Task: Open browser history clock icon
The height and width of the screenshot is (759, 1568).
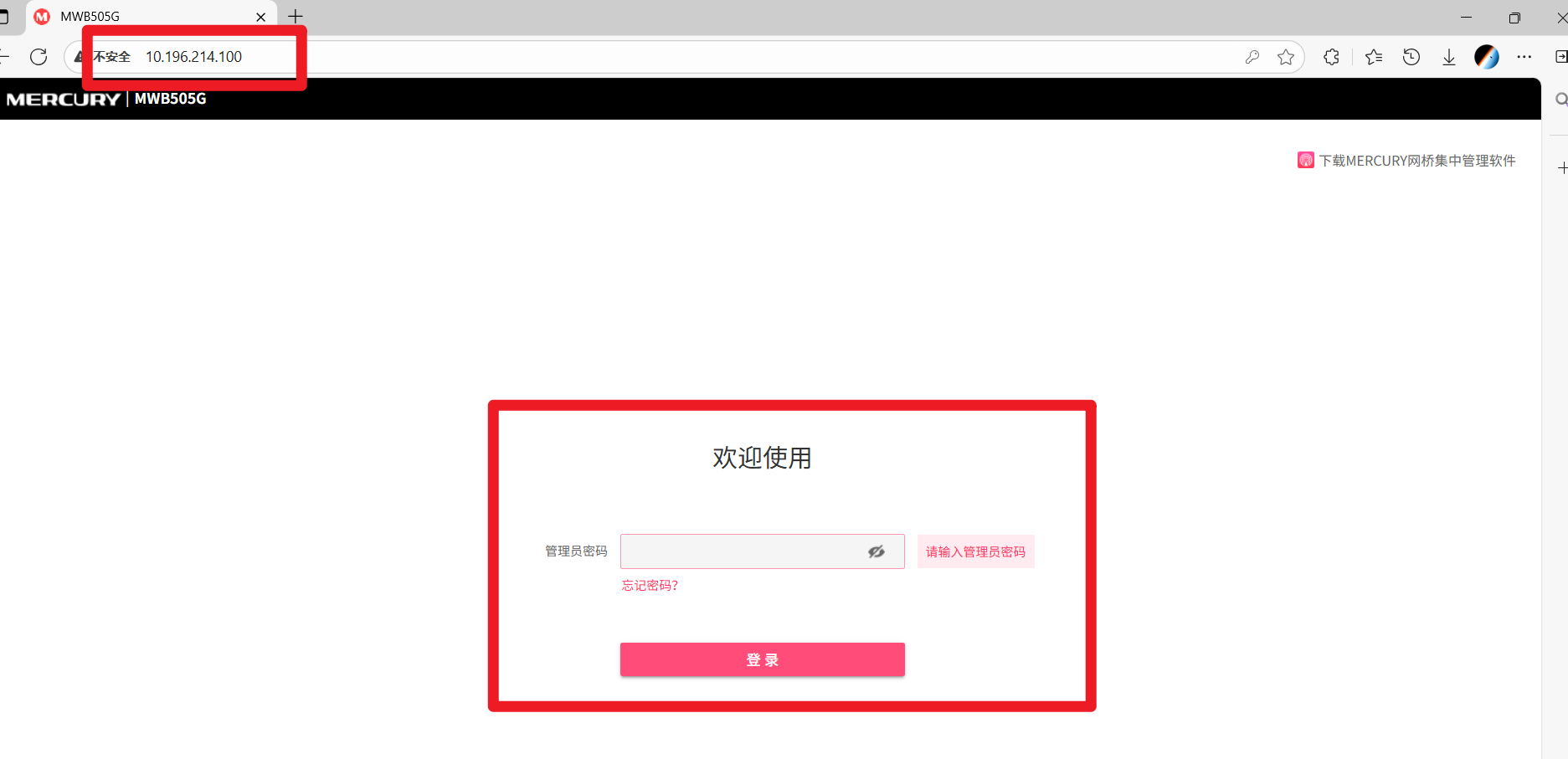Action: point(1411,57)
